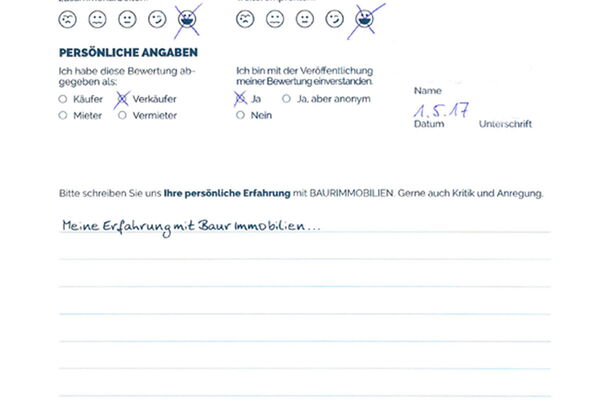This screenshot has height=400, width=600.
Task: Select the Nein publication option
Action: click(240, 115)
